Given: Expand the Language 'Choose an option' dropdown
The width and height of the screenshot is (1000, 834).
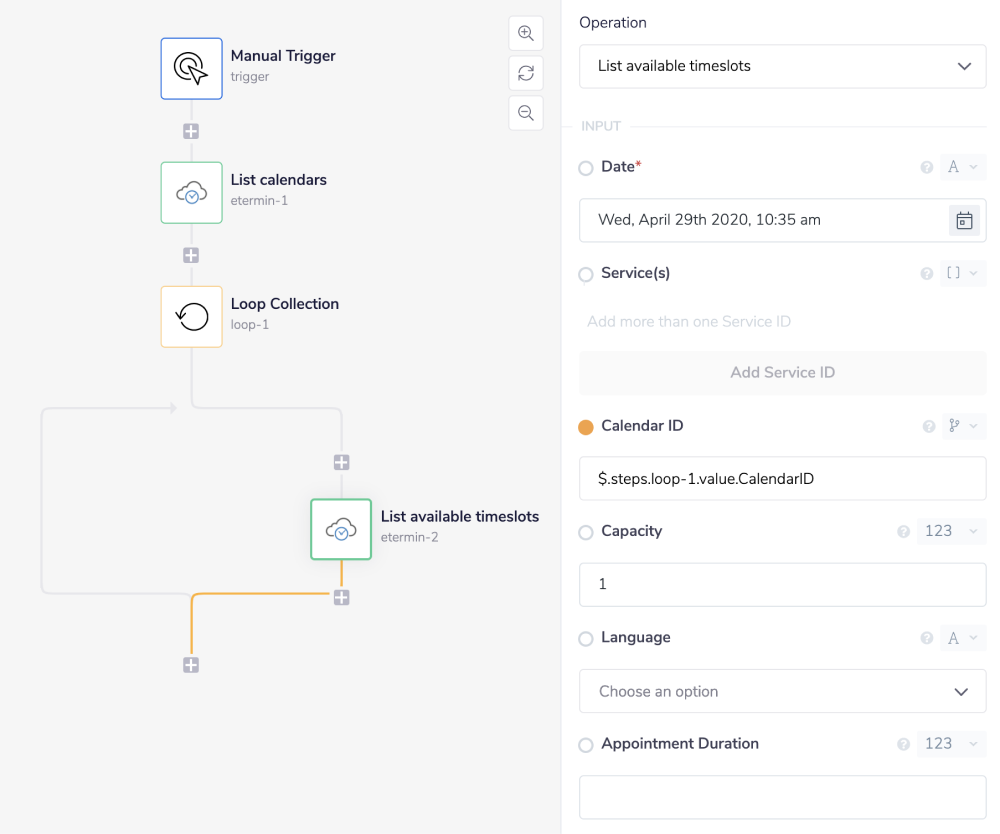Looking at the screenshot, I should point(782,691).
